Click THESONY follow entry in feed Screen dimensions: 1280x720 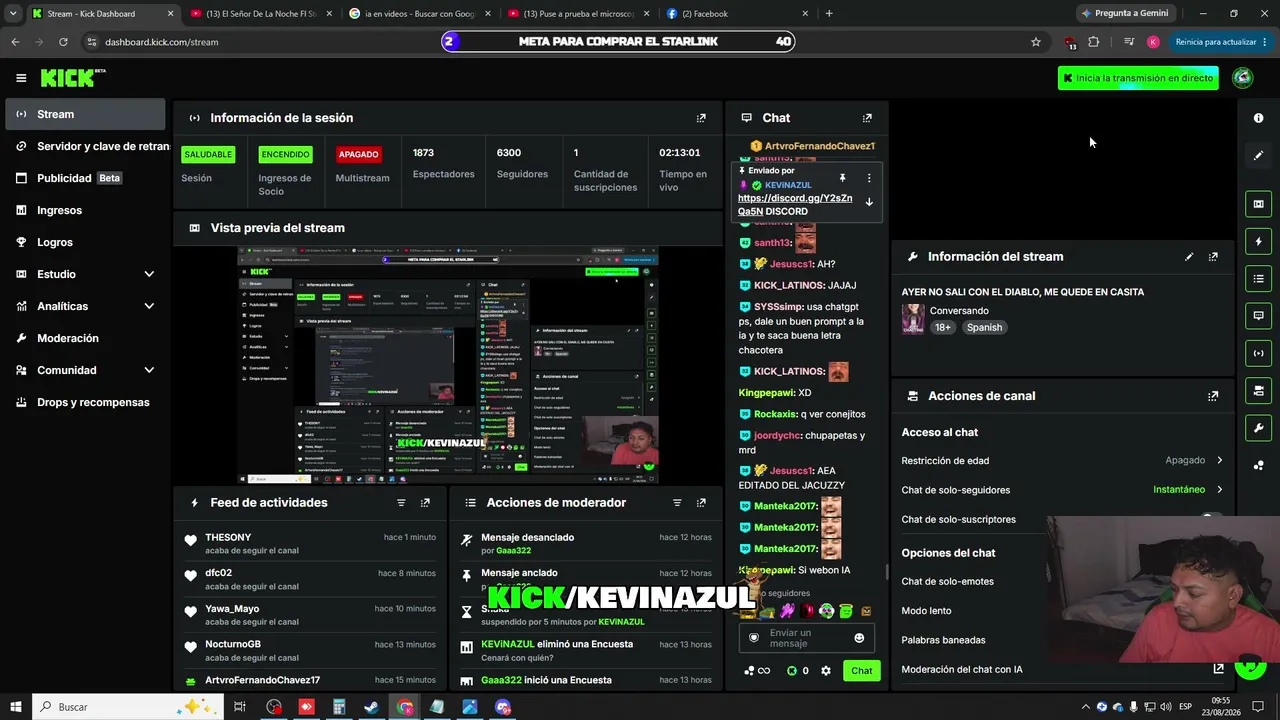point(310,544)
